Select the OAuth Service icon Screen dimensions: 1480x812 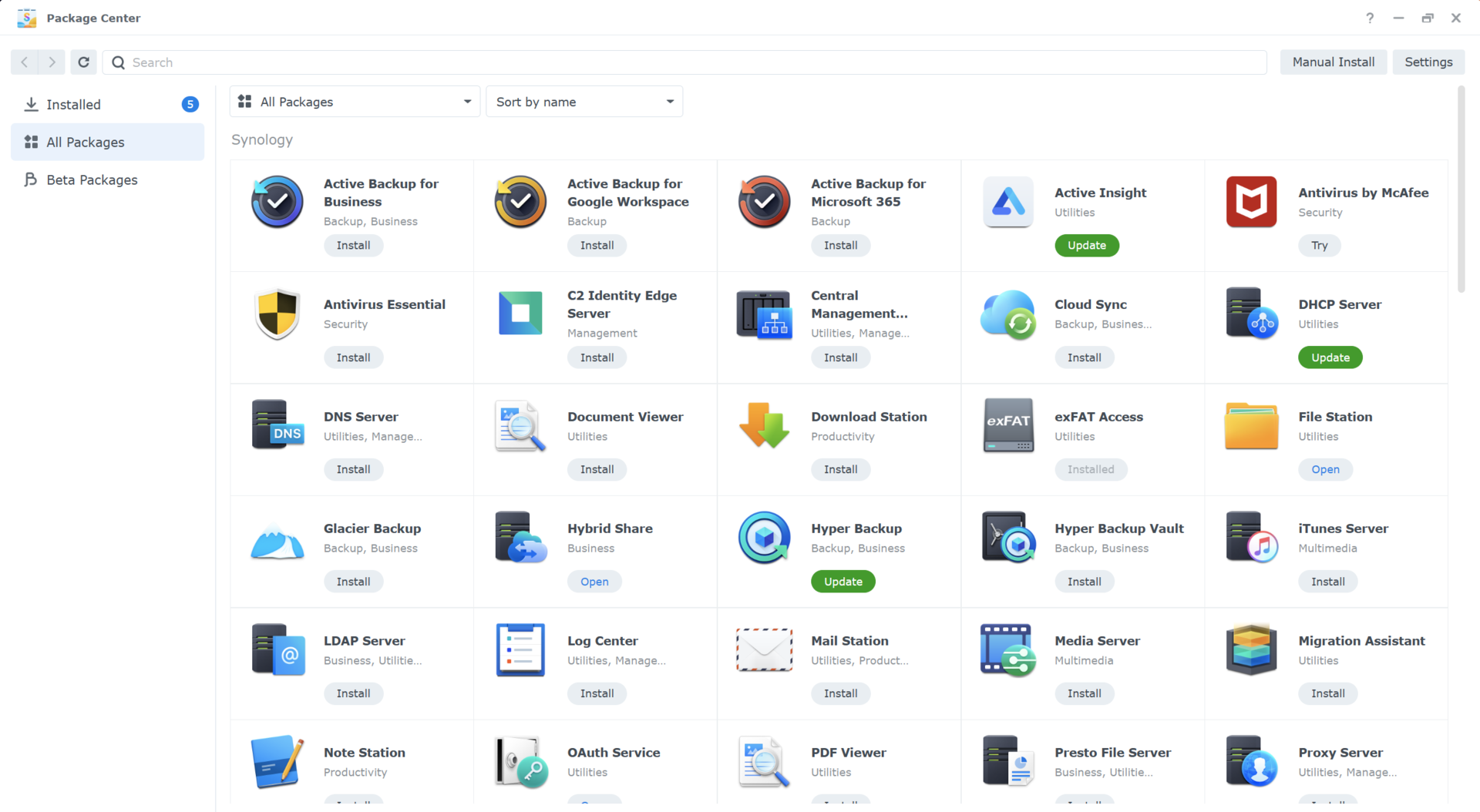coord(520,761)
